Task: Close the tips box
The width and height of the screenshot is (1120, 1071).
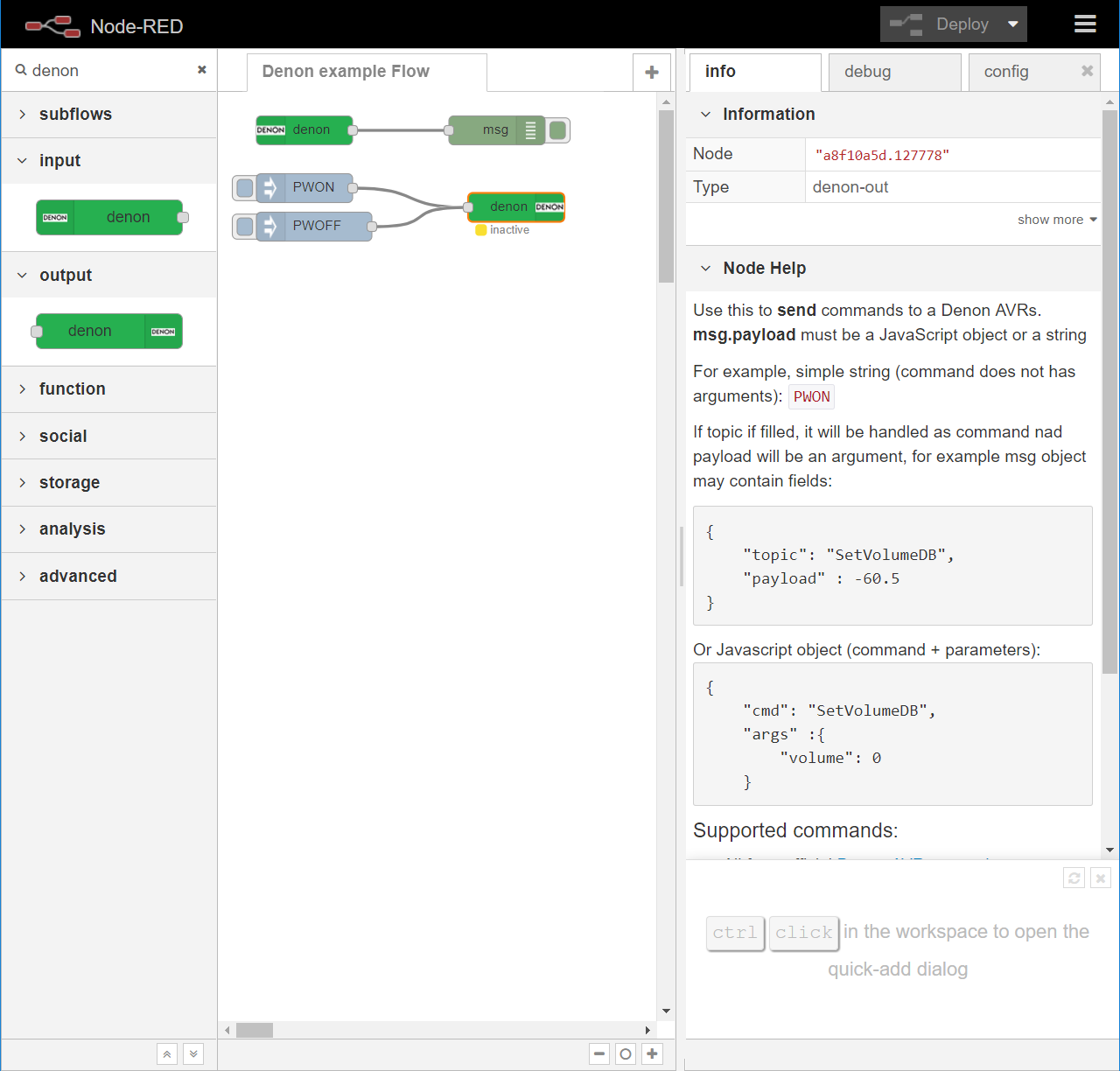Action: pos(1101,878)
